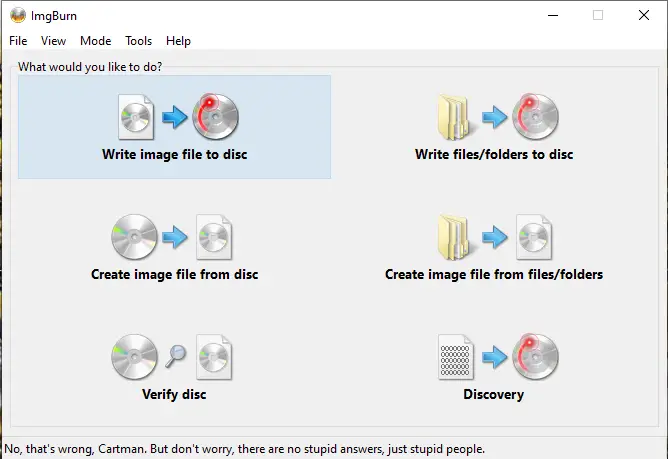
Task: Click silver disc icon above Create image file from disc
Action: [x=134, y=237]
